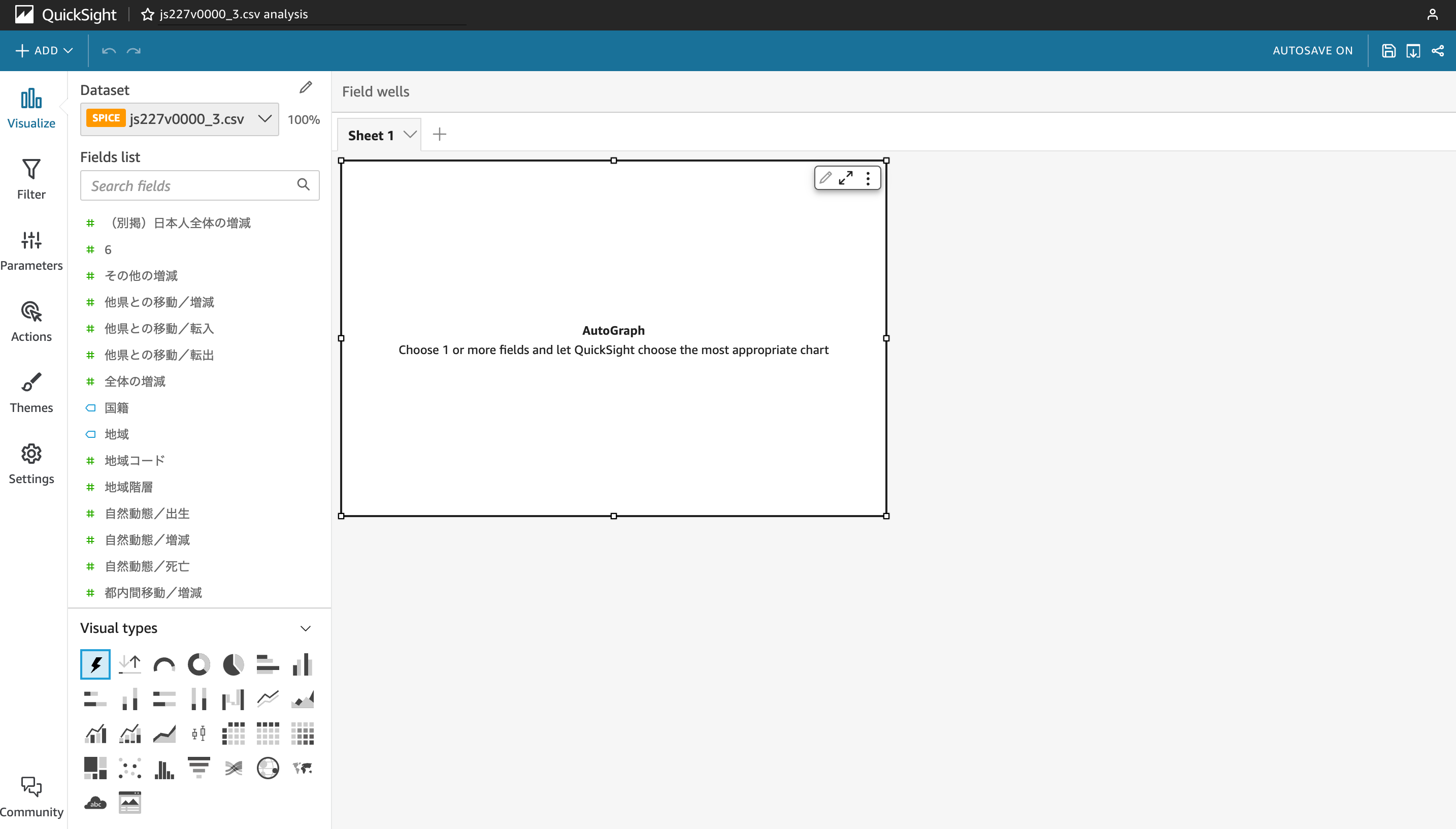Viewport: 1456px width, 829px height.
Task: Open the ADD dropdown menu
Action: tap(44, 51)
